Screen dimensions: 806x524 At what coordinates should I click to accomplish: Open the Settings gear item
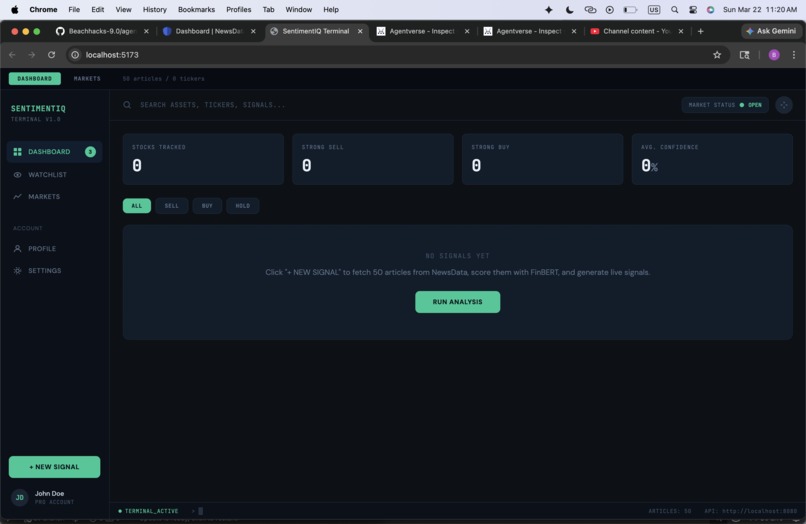coord(17,270)
